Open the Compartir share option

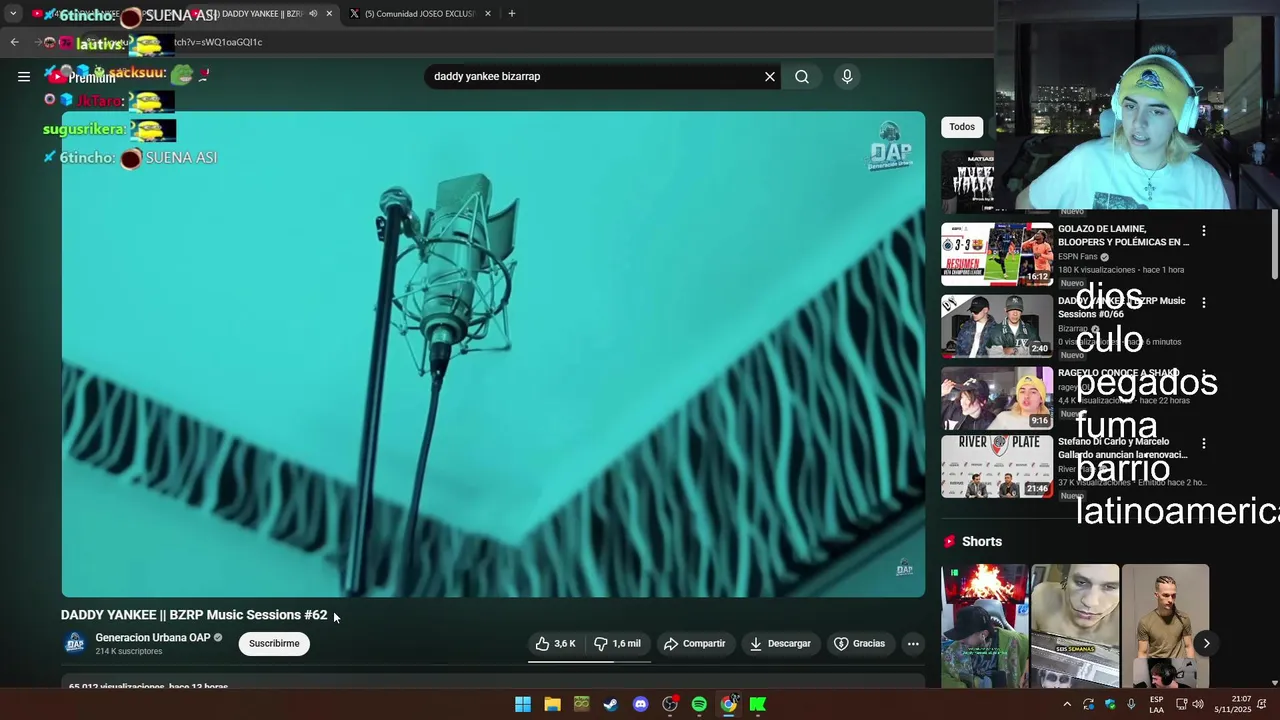point(694,644)
